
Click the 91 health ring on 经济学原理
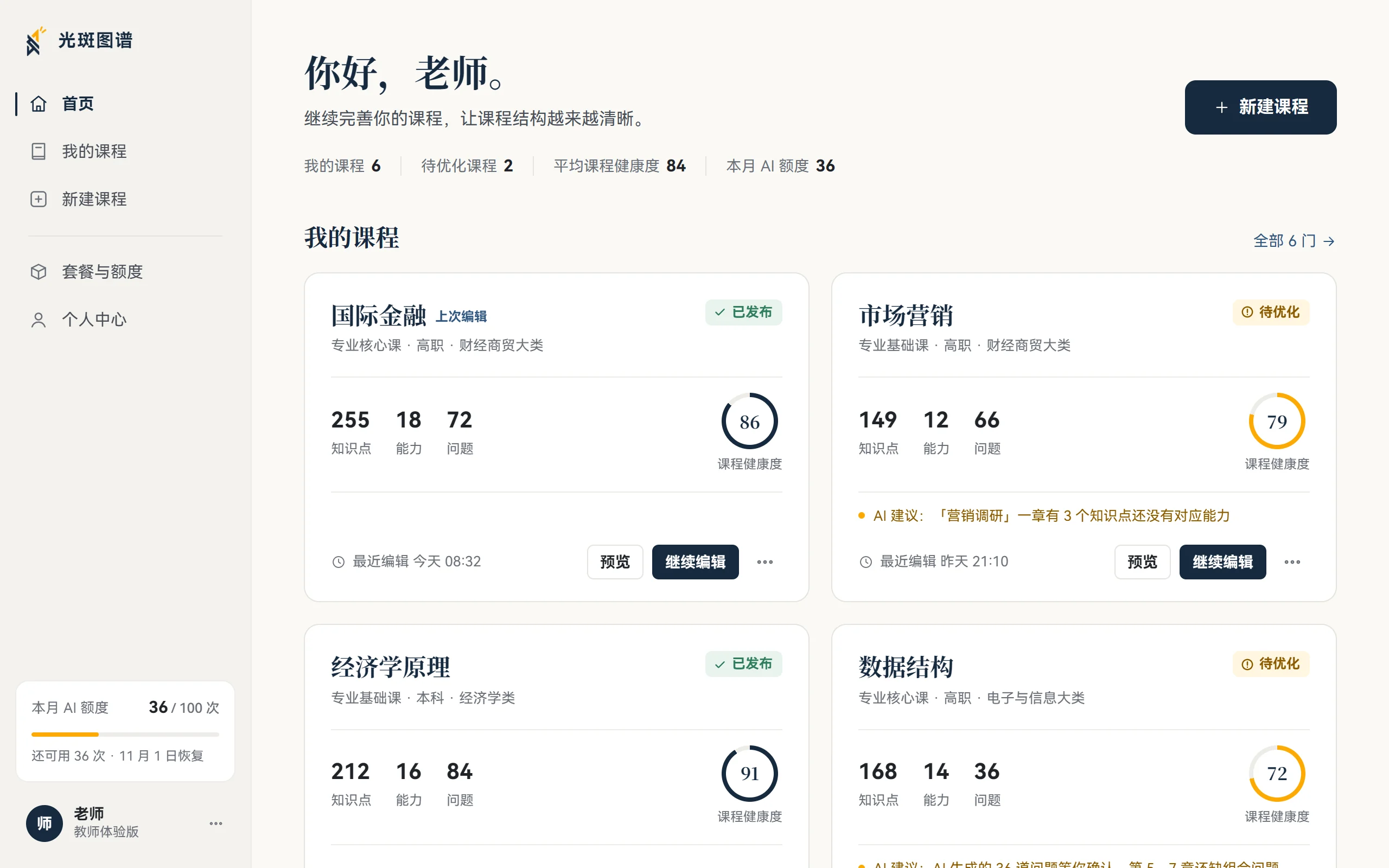(750, 773)
